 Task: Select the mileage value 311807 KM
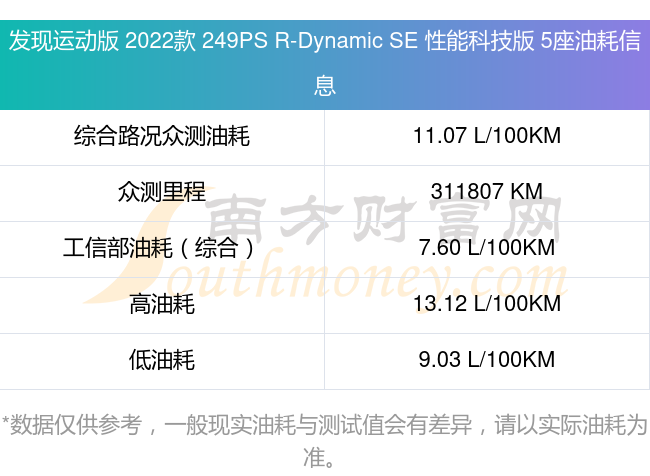click(487, 192)
